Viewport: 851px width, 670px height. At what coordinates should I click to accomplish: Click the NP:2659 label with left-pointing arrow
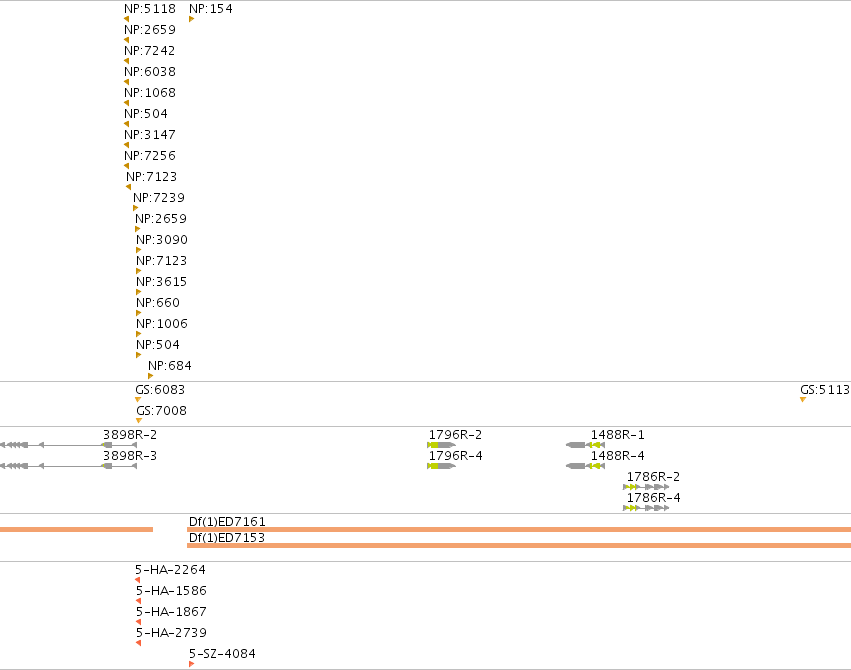[150, 30]
